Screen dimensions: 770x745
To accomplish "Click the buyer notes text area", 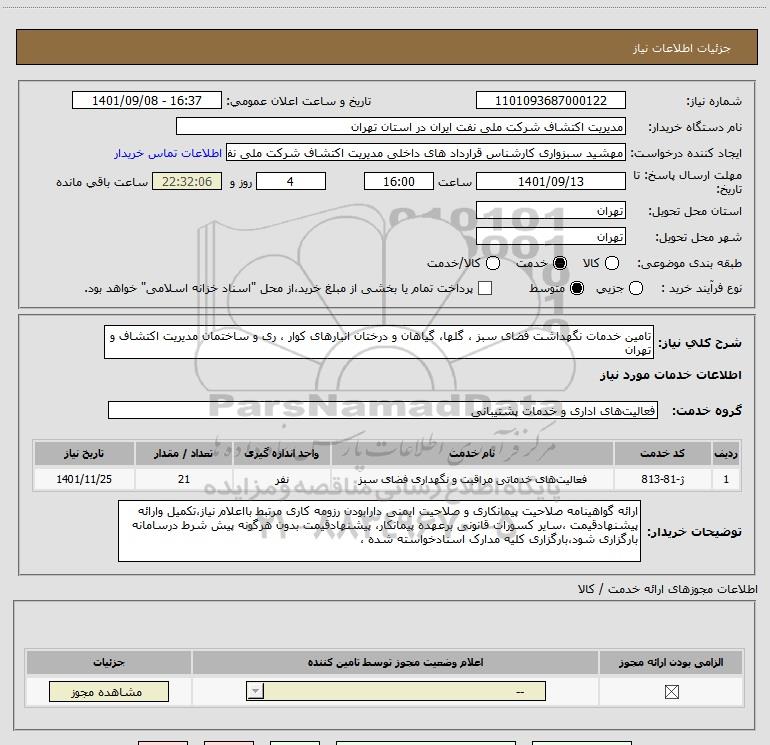I will pyautogui.click(x=379, y=531).
